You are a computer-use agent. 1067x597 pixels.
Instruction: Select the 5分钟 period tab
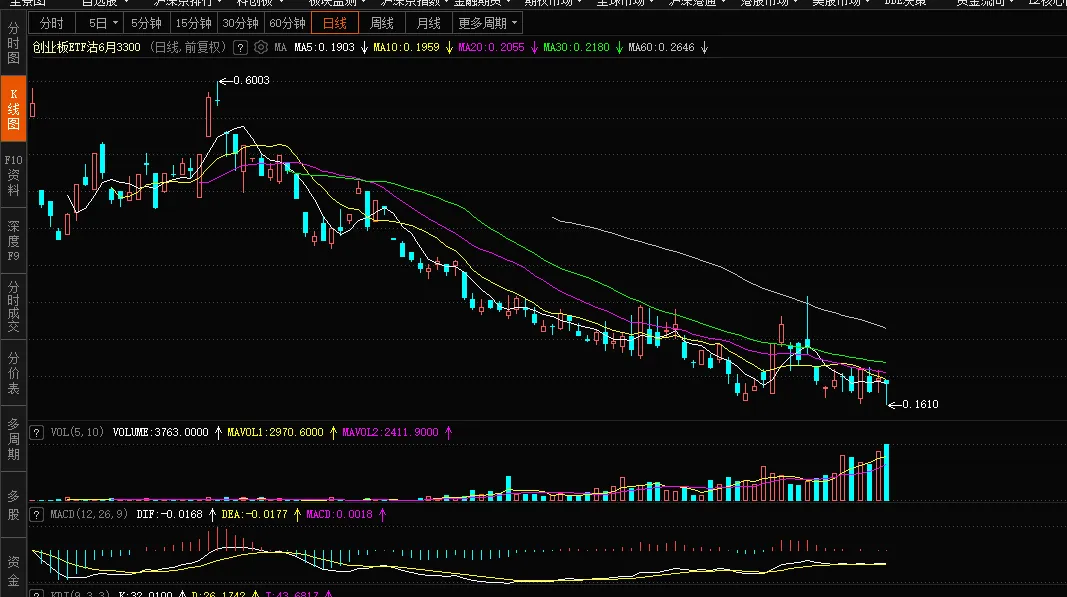(x=146, y=23)
